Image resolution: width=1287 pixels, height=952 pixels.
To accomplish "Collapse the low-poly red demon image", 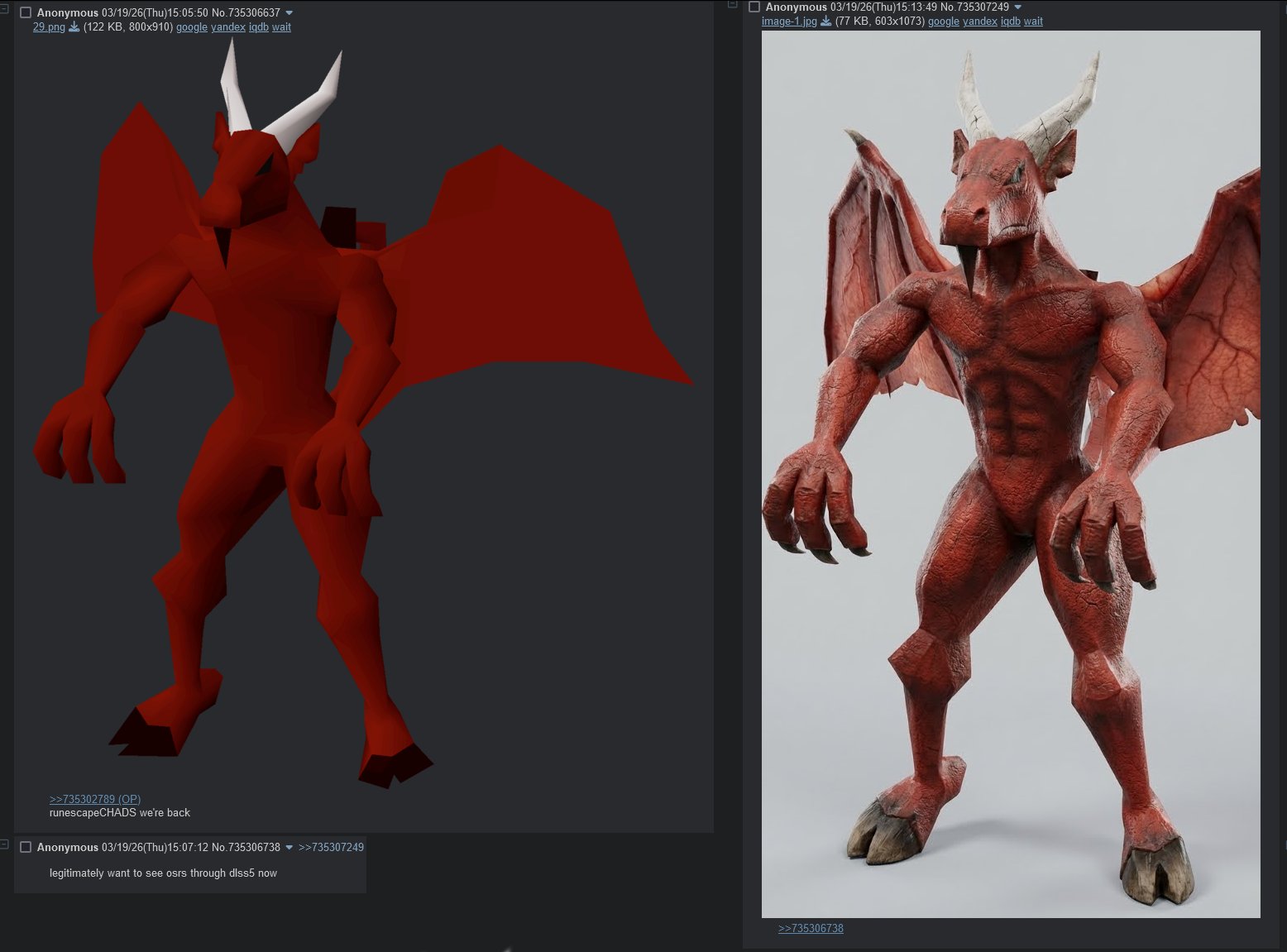I will 363,412.
